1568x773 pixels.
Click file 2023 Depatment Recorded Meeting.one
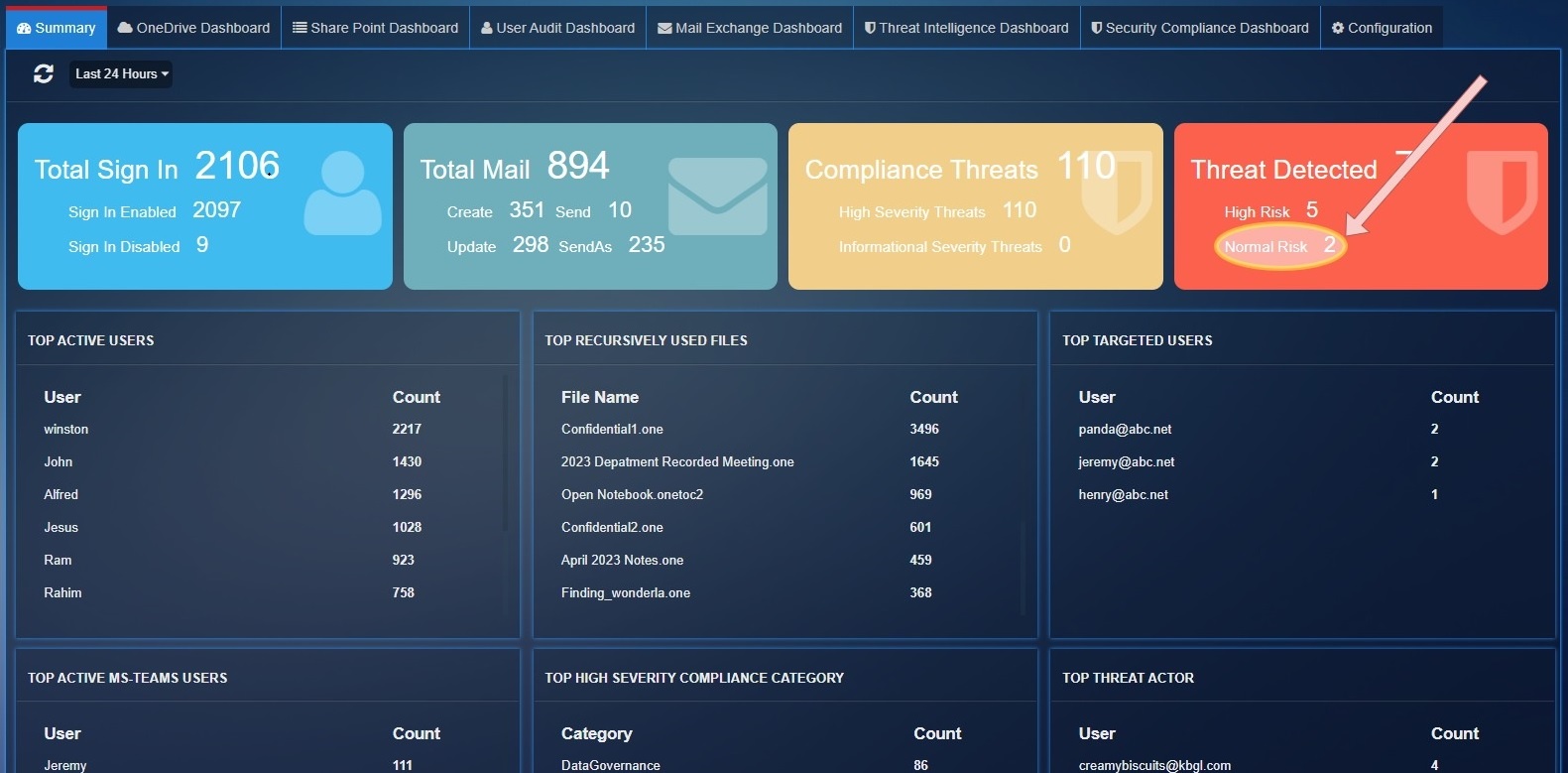pos(677,462)
